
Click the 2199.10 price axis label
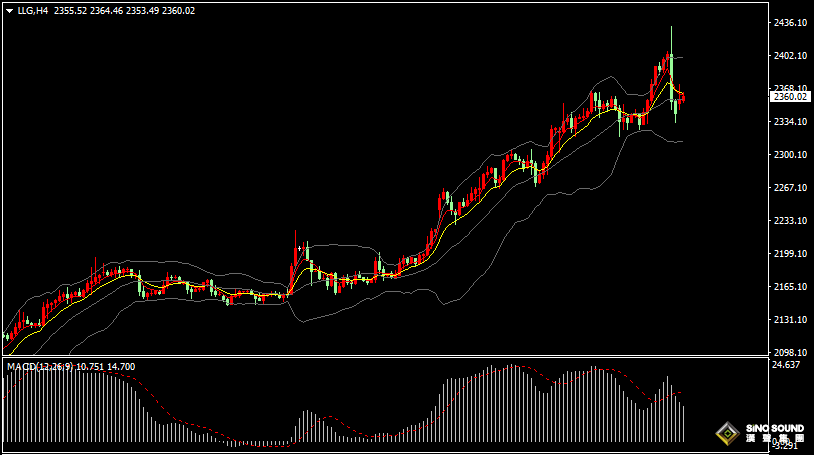click(x=789, y=254)
